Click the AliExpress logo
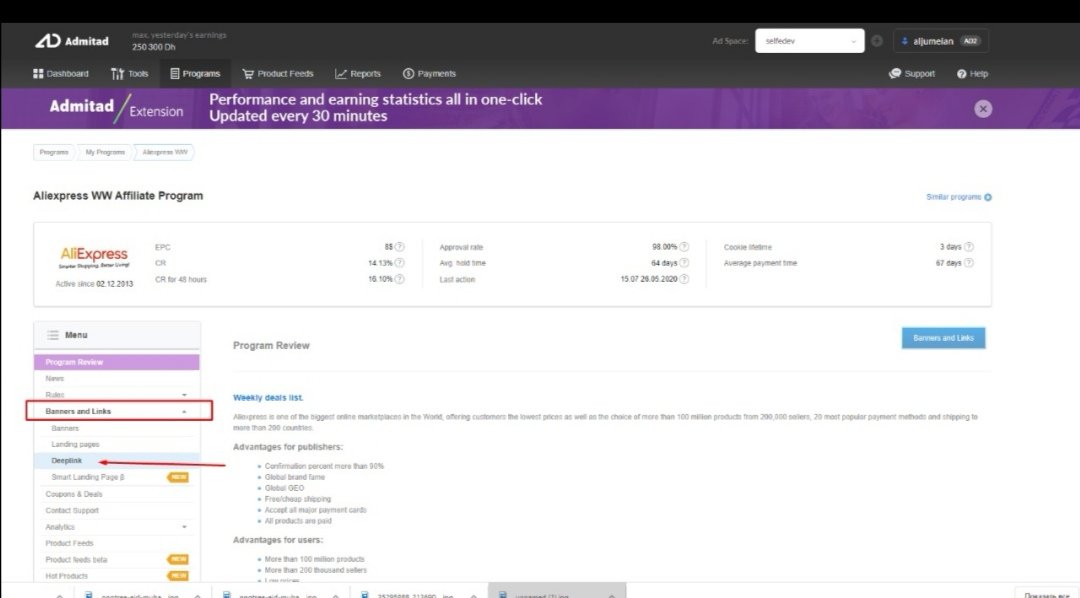Image resolution: width=1080 pixels, height=598 pixels. pos(94,257)
